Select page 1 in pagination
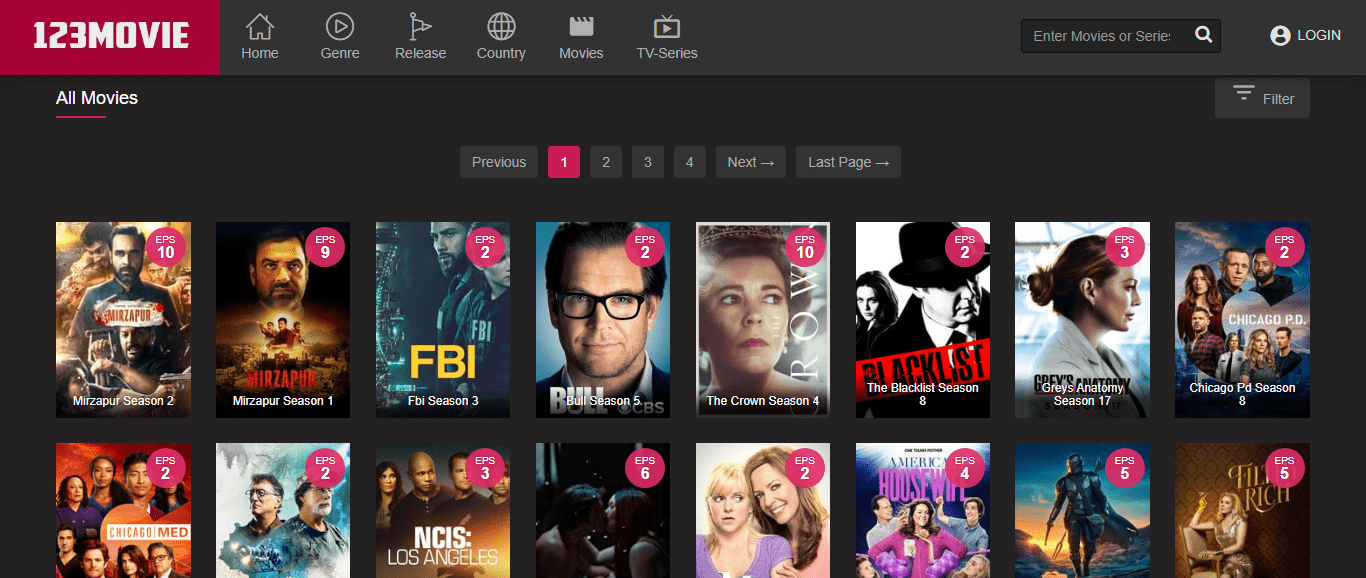Viewport: 1366px width, 578px height. coord(564,162)
